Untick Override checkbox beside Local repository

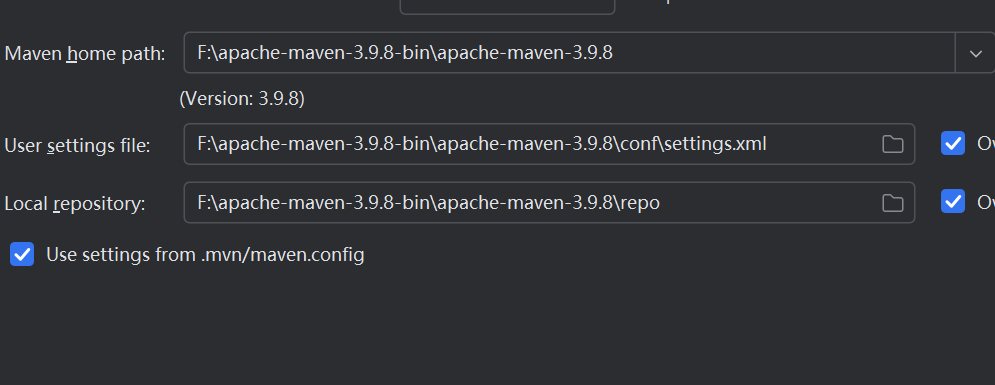click(x=952, y=201)
